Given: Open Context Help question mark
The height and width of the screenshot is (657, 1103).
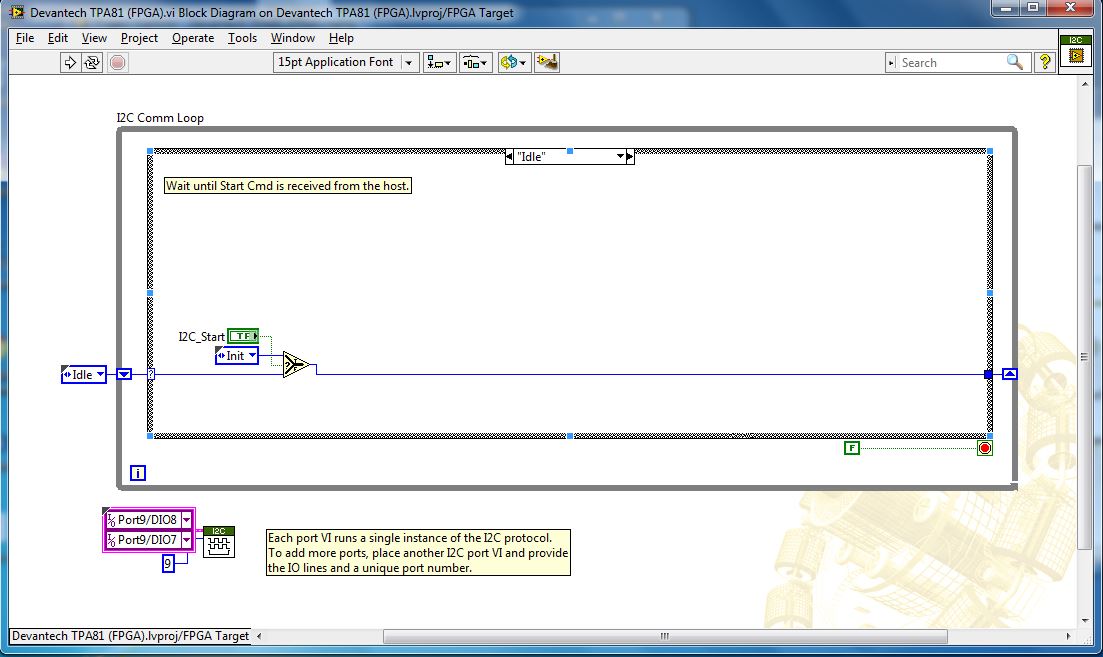Looking at the screenshot, I should click(1045, 62).
